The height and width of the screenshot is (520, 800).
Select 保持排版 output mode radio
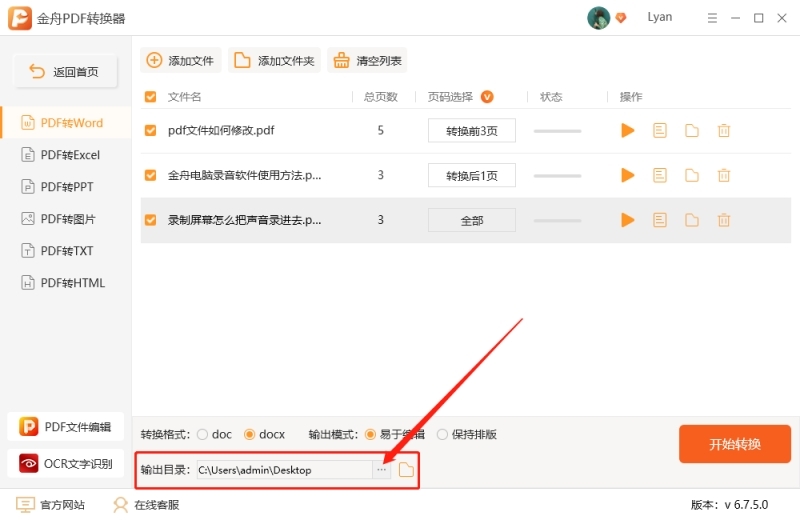(442, 434)
